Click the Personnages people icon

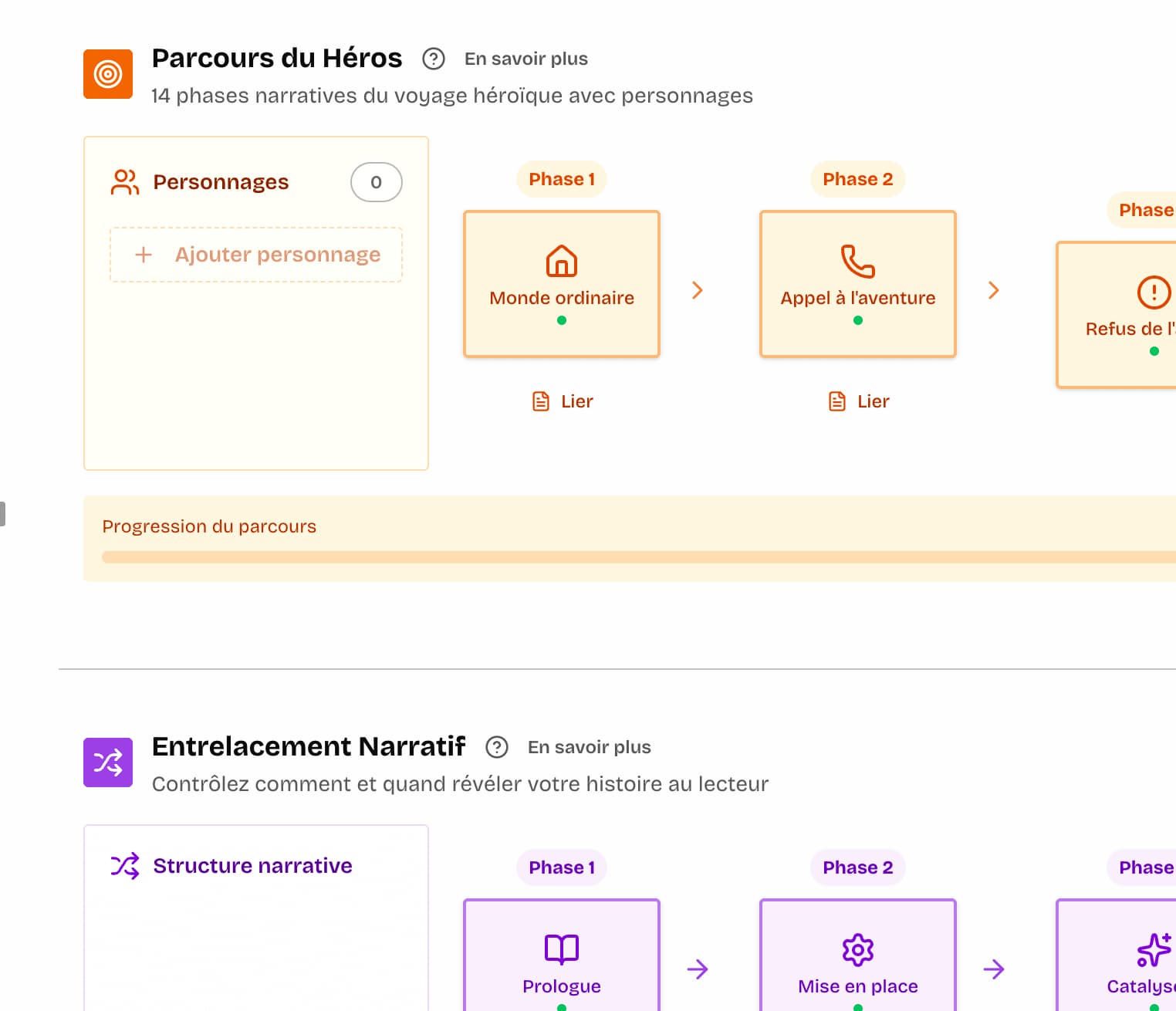124,182
